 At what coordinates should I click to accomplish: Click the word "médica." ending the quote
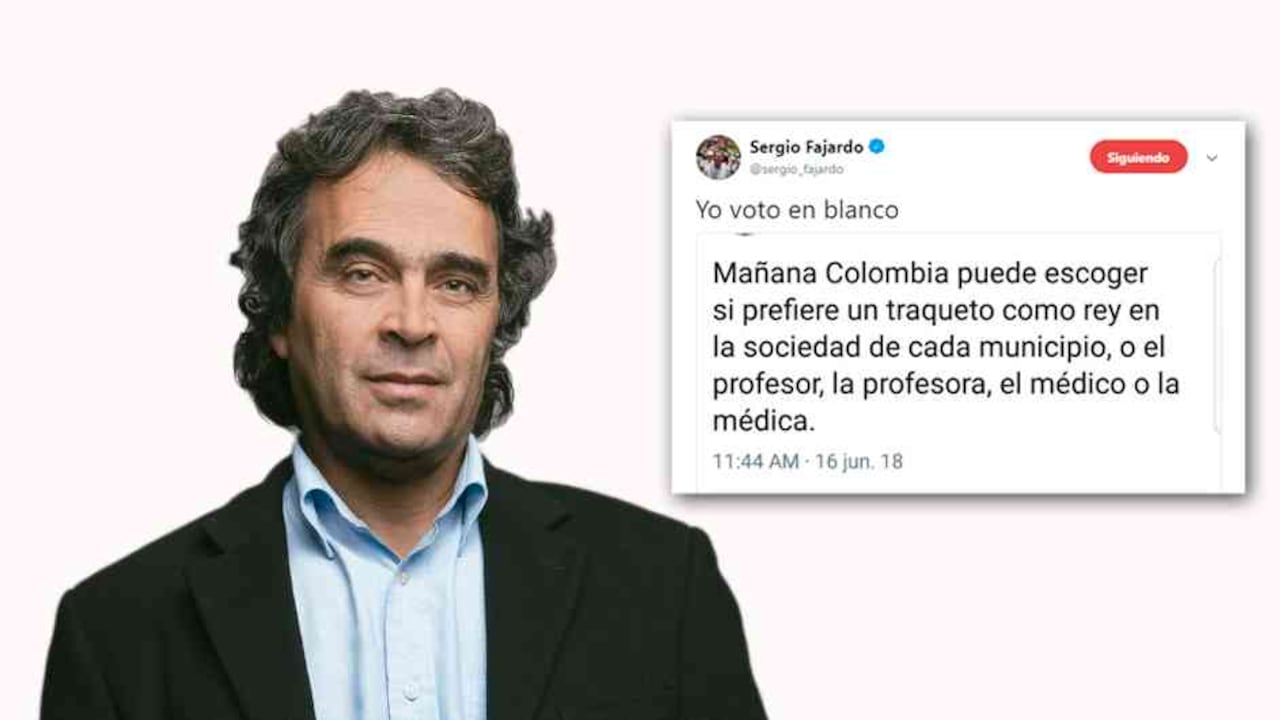point(764,421)
